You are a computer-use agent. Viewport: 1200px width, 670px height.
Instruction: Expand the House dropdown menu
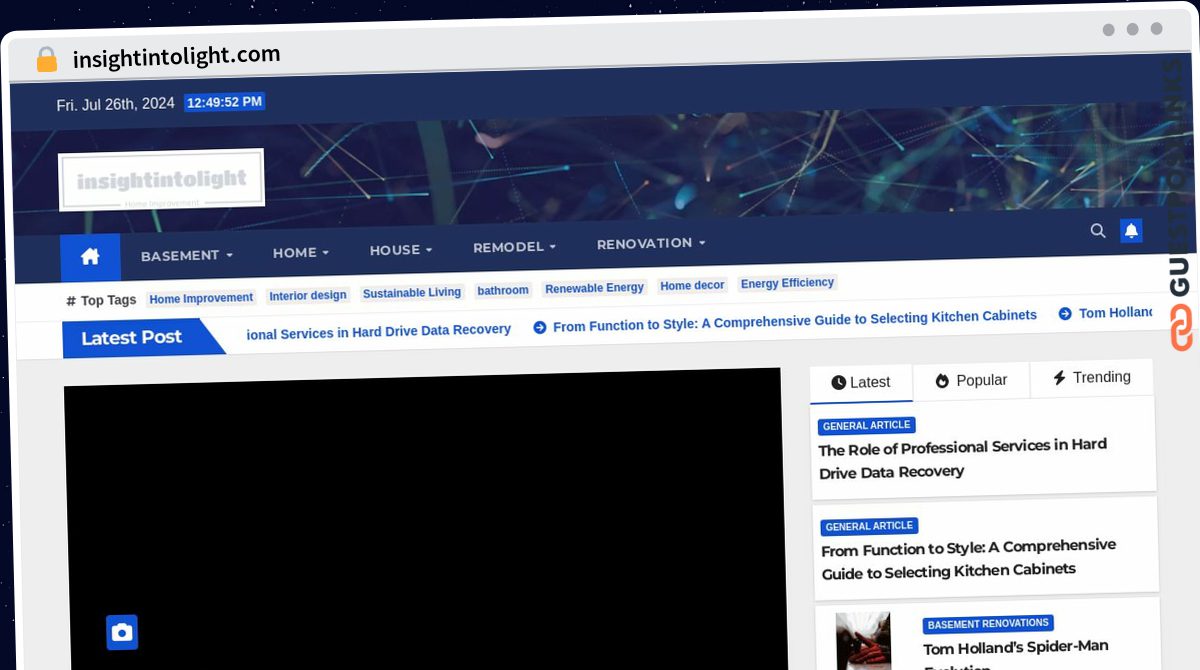coord(401,250)
